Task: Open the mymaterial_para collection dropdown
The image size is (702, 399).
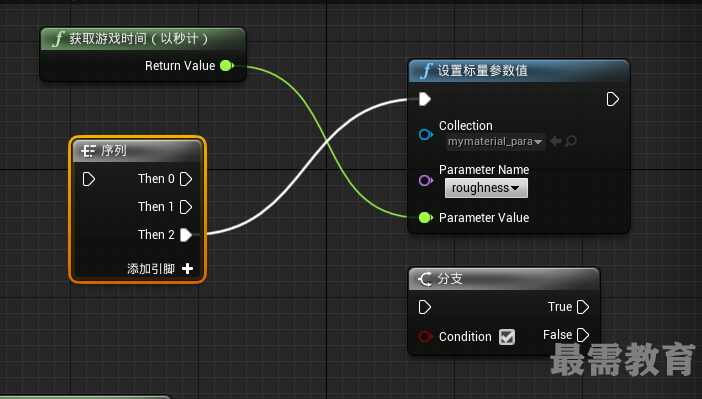Action: [496, 142]
